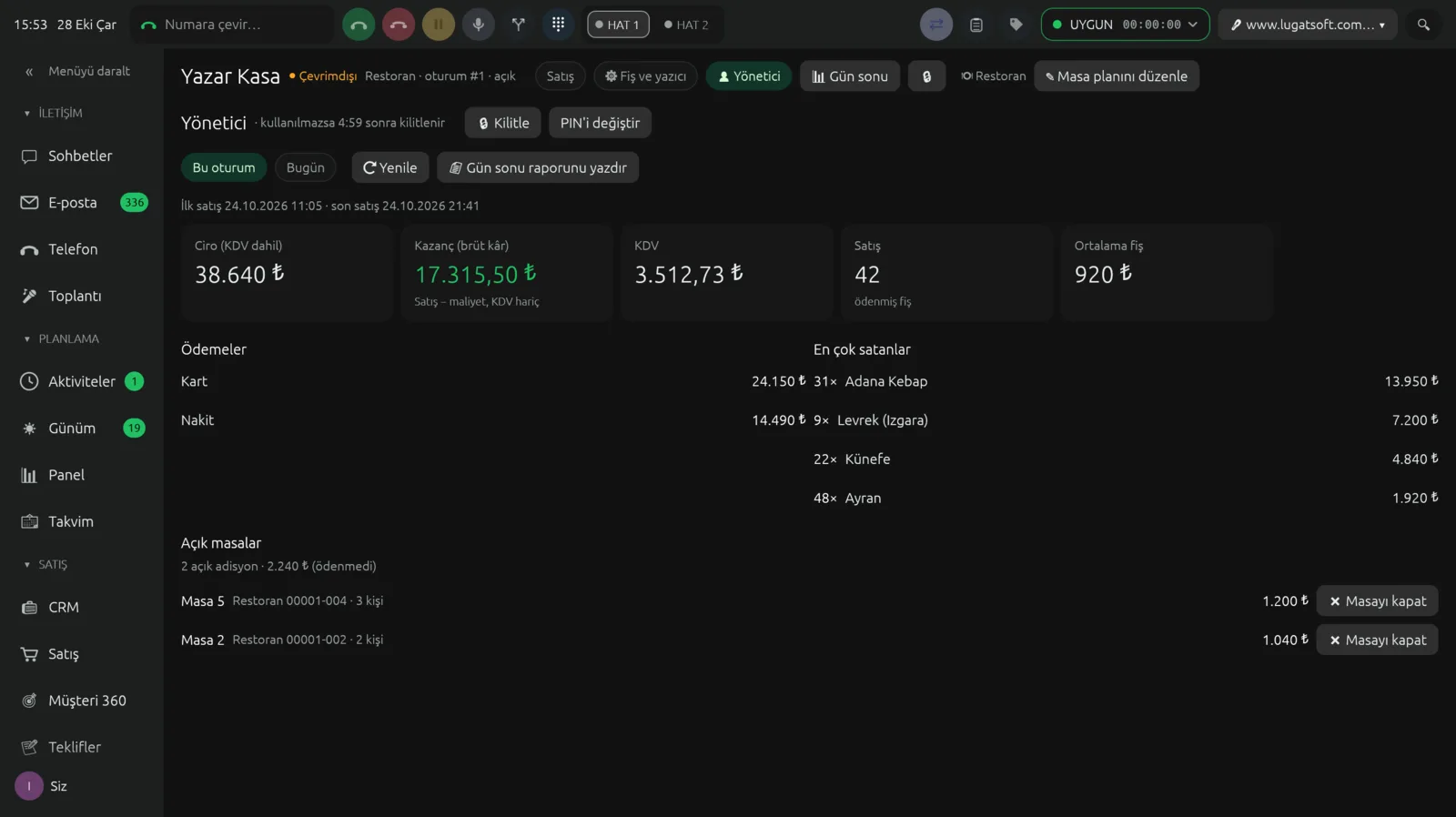The height and width of the screenshot is (817, 1456).
Task: Collapse the PLANLAMA sidebar section
Action: pyautogui.click(x=61, y=338)
